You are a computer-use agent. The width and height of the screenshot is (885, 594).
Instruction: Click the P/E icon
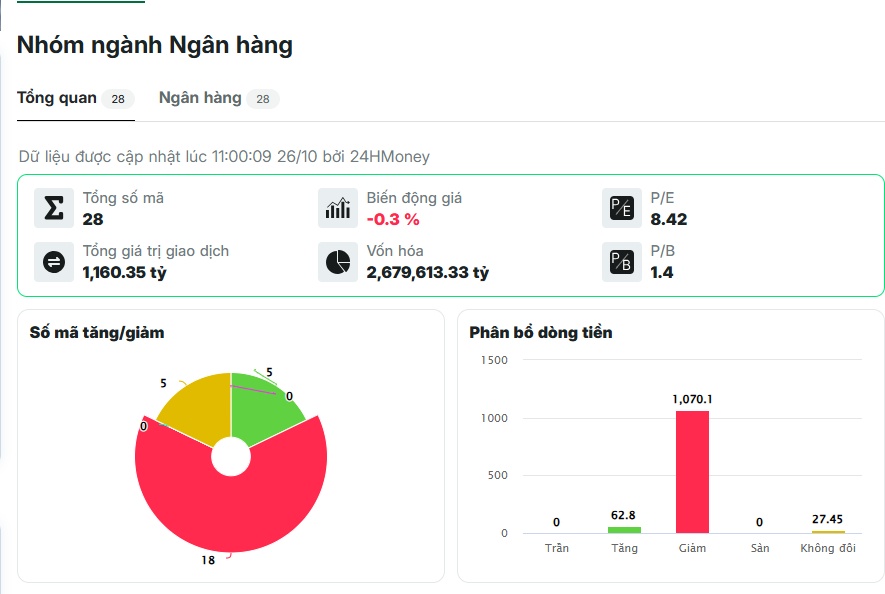coord(621,208)
